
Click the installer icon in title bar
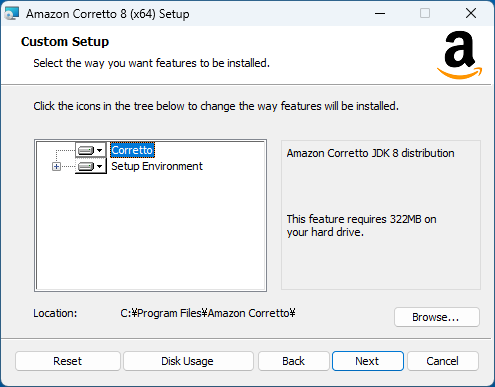tap(12, 14)
